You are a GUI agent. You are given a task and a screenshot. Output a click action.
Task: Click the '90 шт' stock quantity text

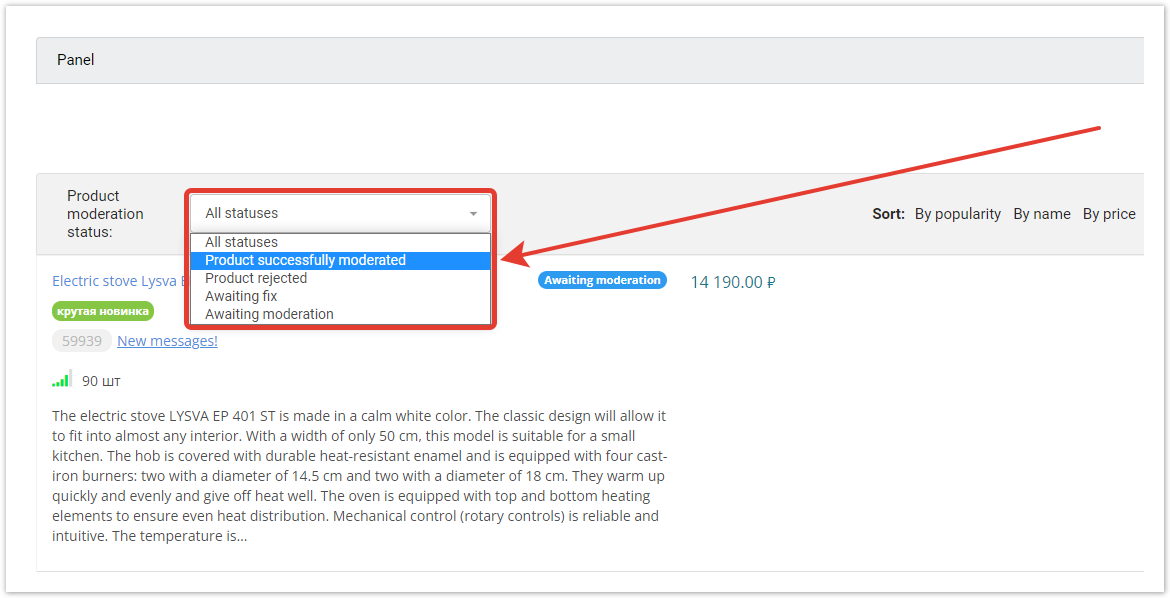pyautogui.click(x=101, y=381)
